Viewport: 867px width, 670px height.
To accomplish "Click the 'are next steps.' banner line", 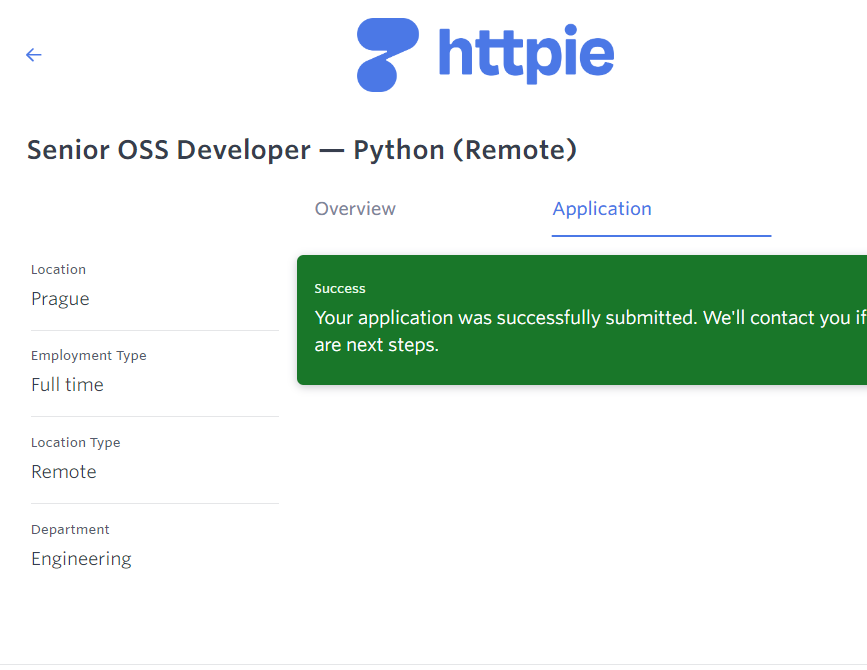I will click(377, 346).
